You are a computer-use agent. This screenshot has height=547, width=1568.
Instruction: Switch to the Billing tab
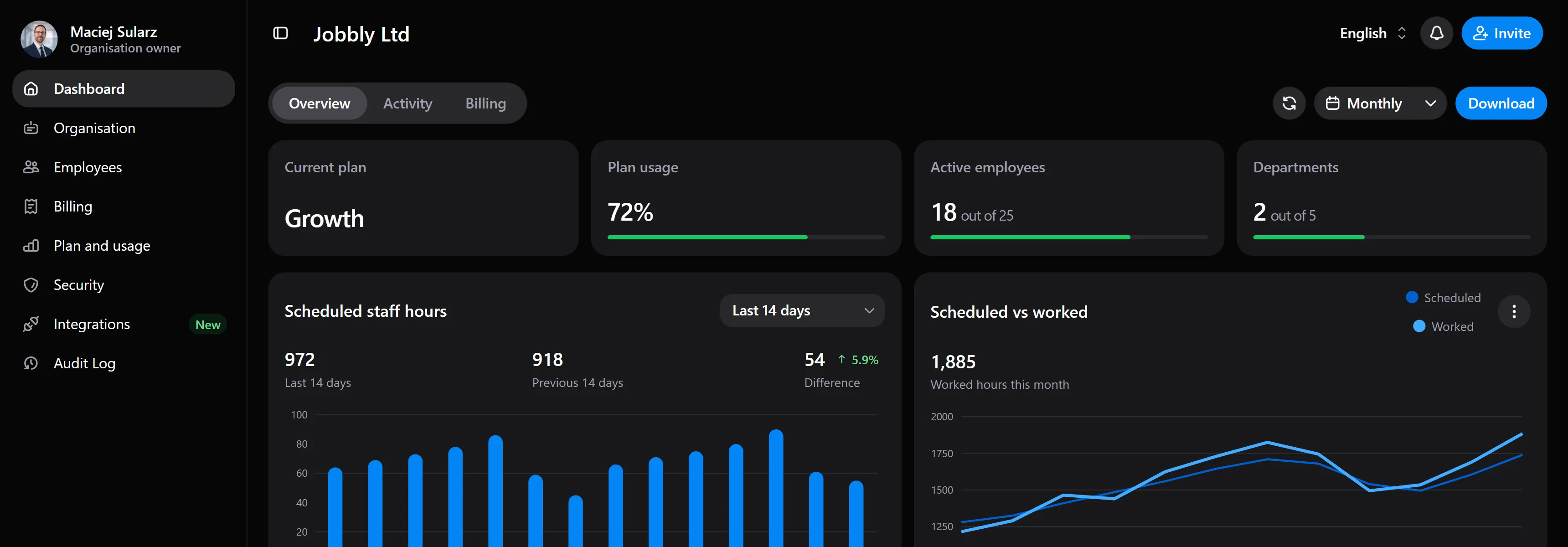(x=486, y=103)
